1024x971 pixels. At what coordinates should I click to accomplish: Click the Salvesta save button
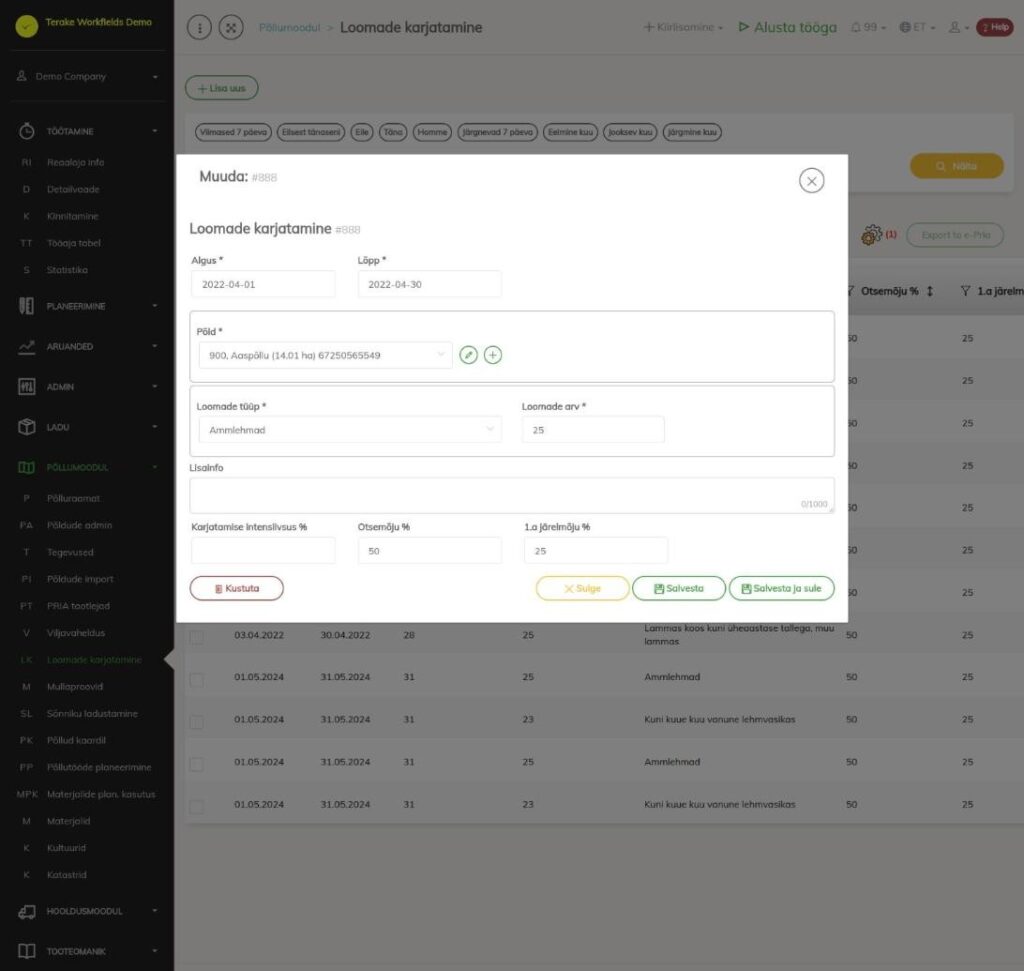click(679, 588)
